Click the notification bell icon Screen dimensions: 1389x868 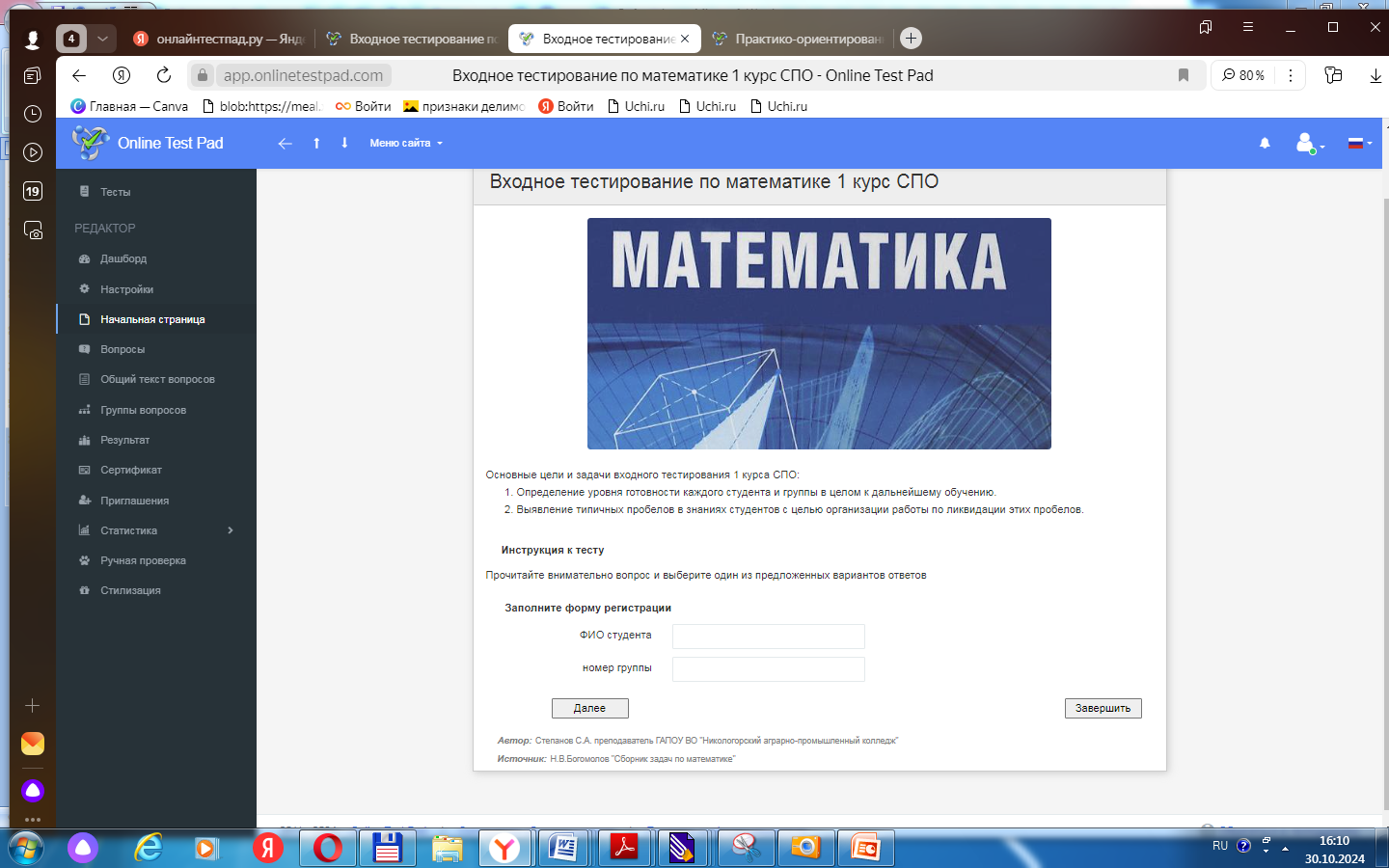click(1265, 143)
